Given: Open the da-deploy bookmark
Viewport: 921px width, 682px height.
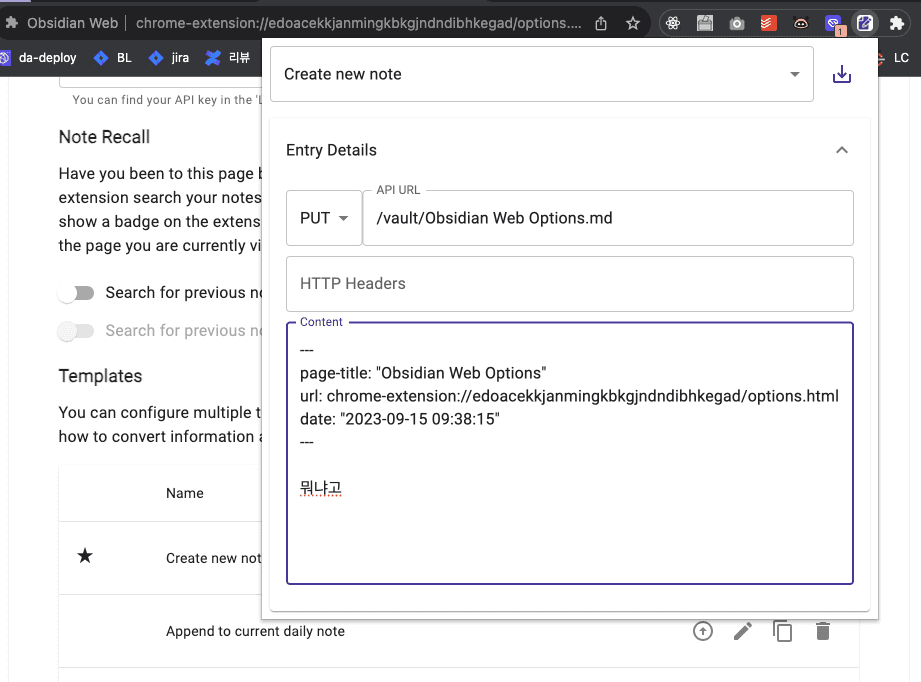Looking at the screenshot, I should click(x=39, y=58).
